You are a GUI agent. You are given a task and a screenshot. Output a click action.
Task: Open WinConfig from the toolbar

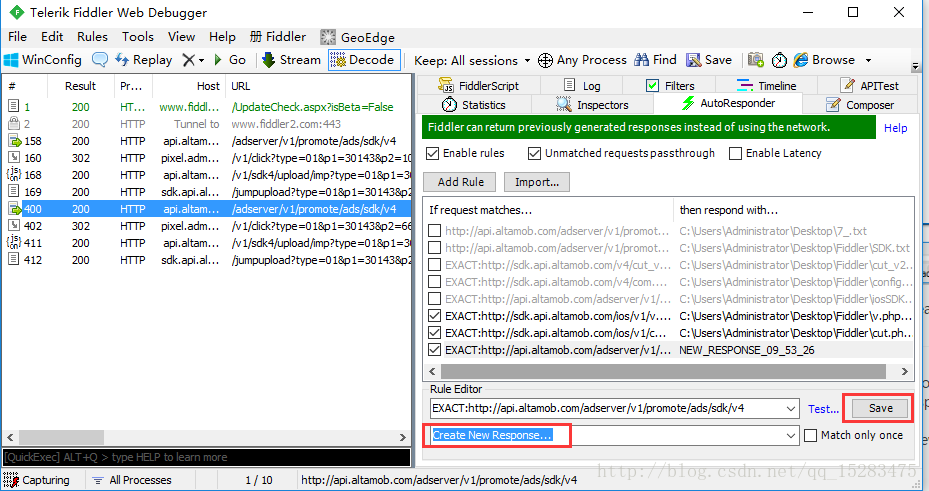(x=43, y=60)
